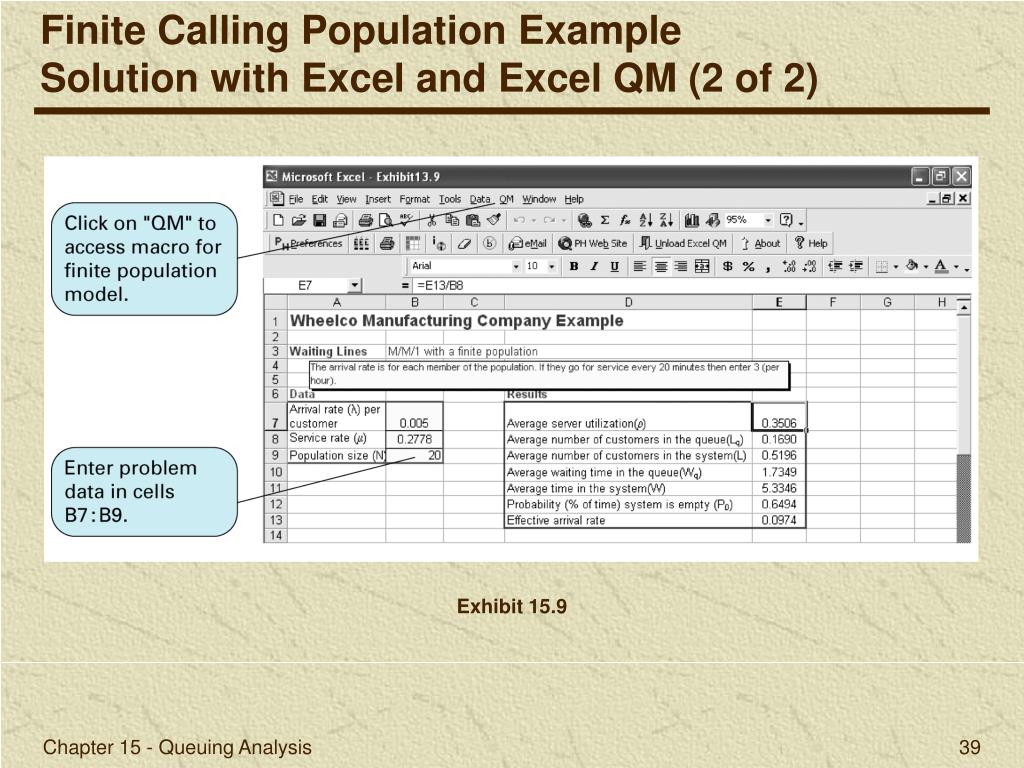Select the Format Painter brush icon
The image size is (1024, 768).
click(x=494, y=220)
